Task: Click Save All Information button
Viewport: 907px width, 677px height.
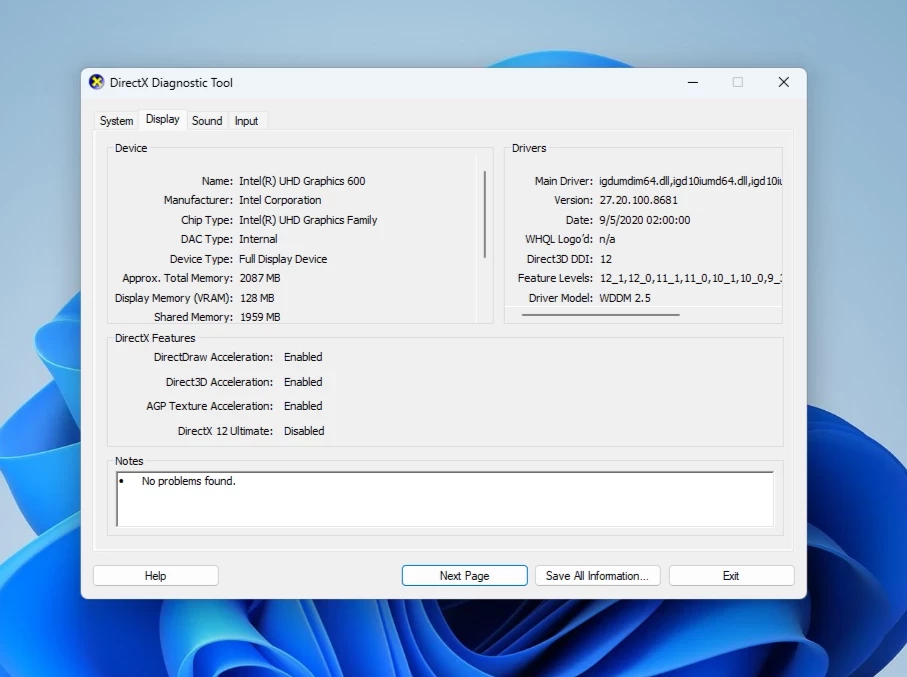Action: (x=598, y=576)
